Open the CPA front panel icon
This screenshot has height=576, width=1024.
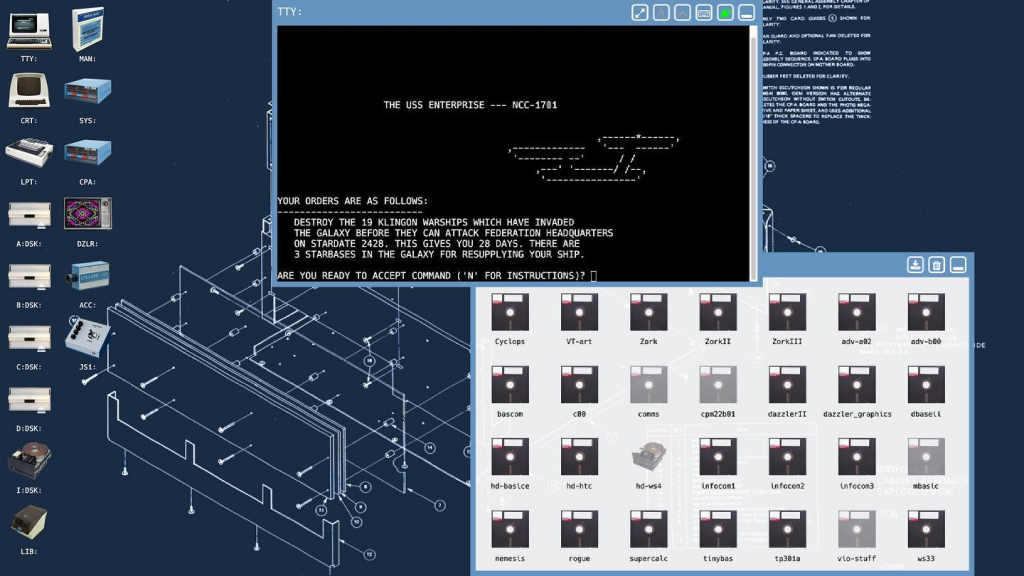pos(88,153)
